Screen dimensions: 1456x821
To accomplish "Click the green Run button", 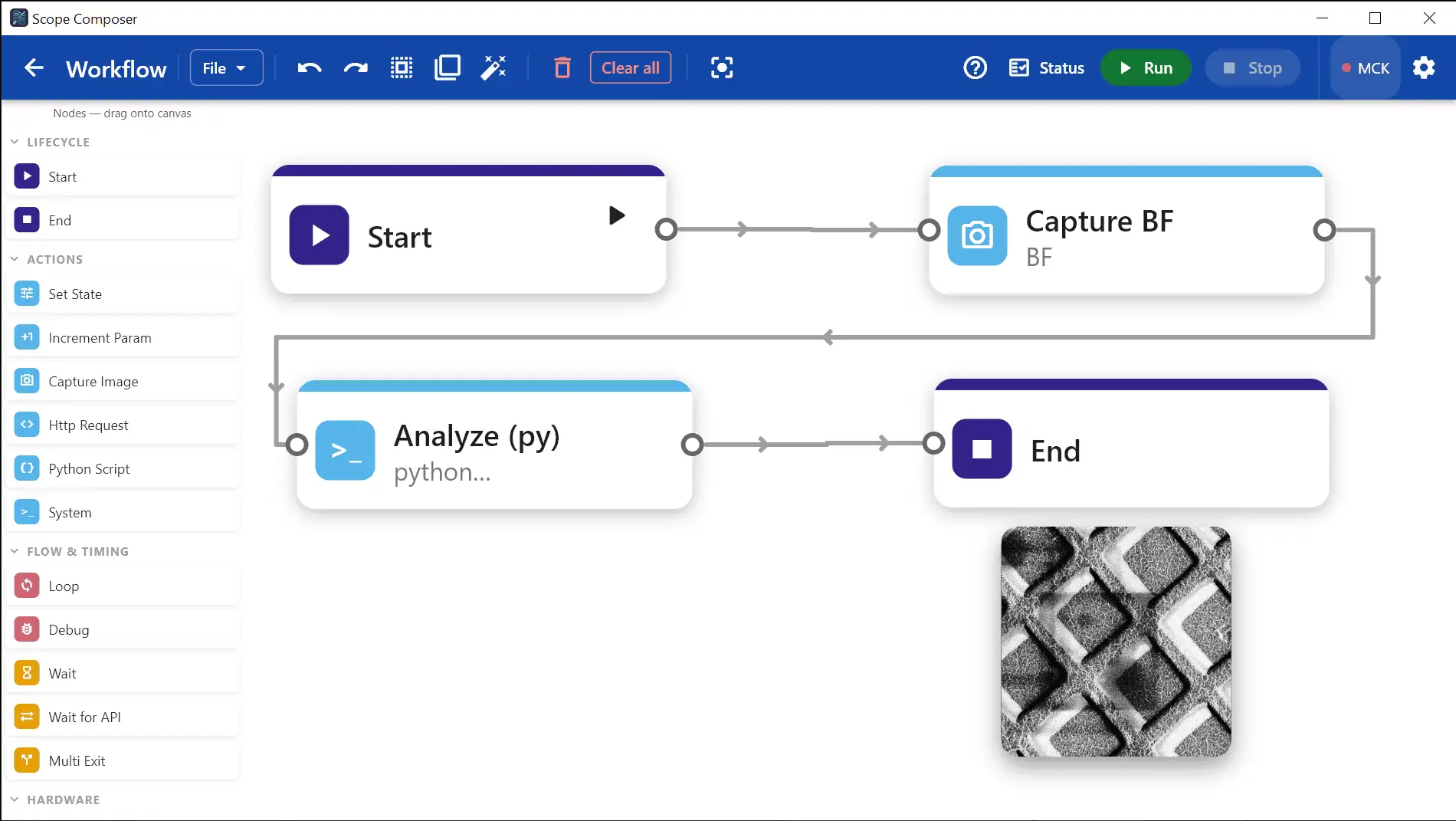I will click(1146, 68).
